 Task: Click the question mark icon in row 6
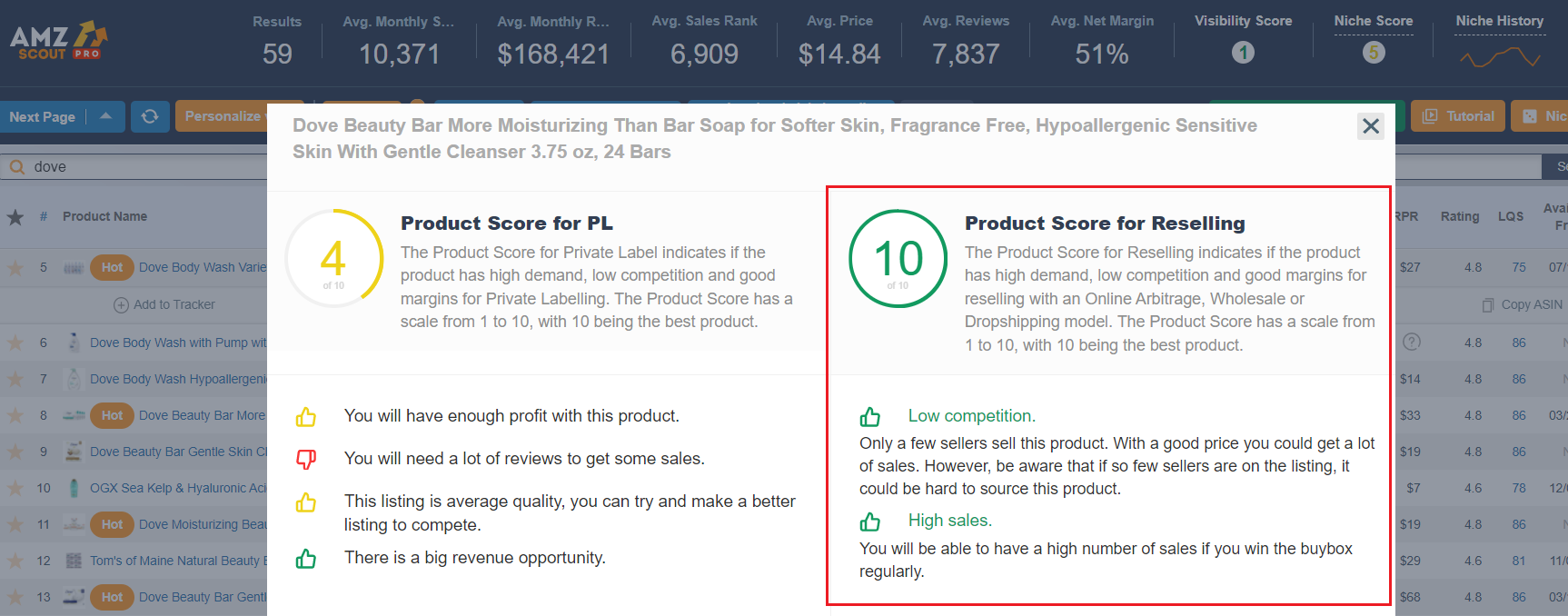click(x=1414, y=343)
